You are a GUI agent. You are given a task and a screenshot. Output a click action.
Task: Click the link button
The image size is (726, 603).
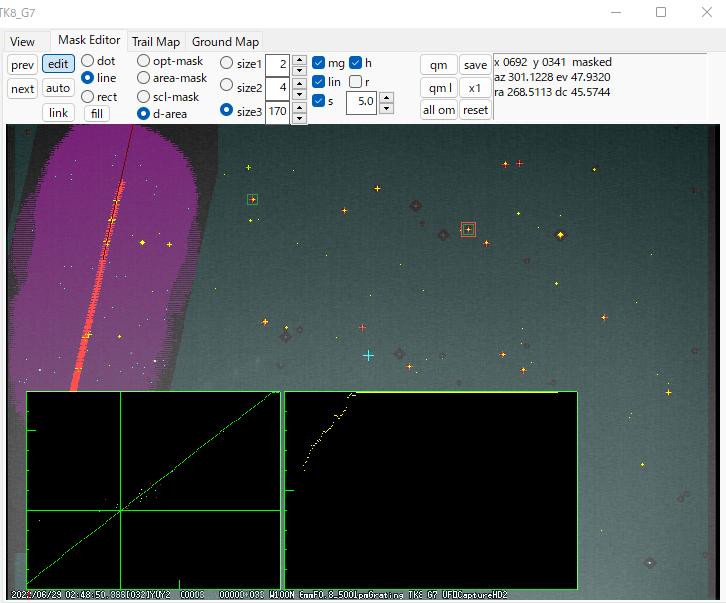point(59,113)
